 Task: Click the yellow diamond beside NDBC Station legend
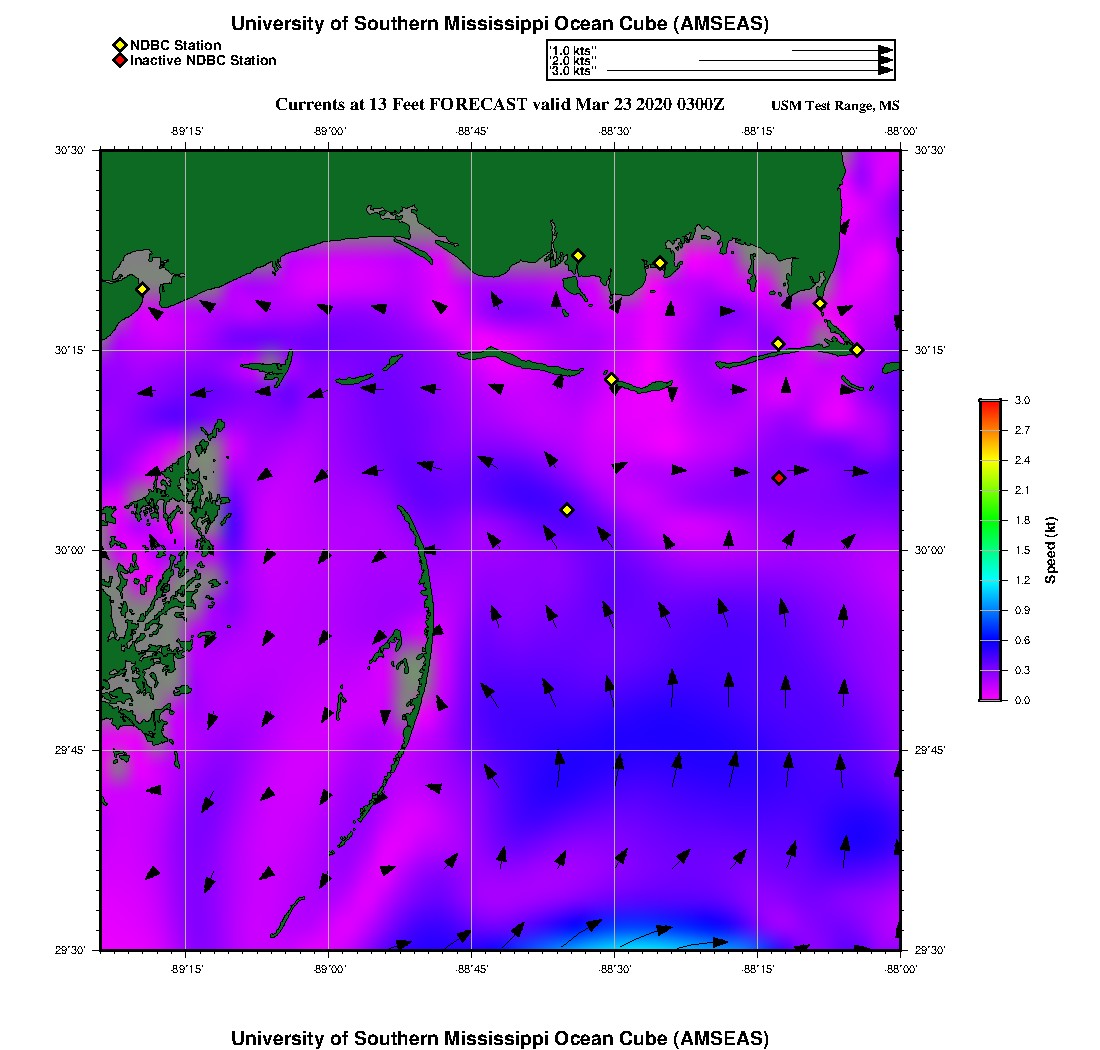coord(120,45)
